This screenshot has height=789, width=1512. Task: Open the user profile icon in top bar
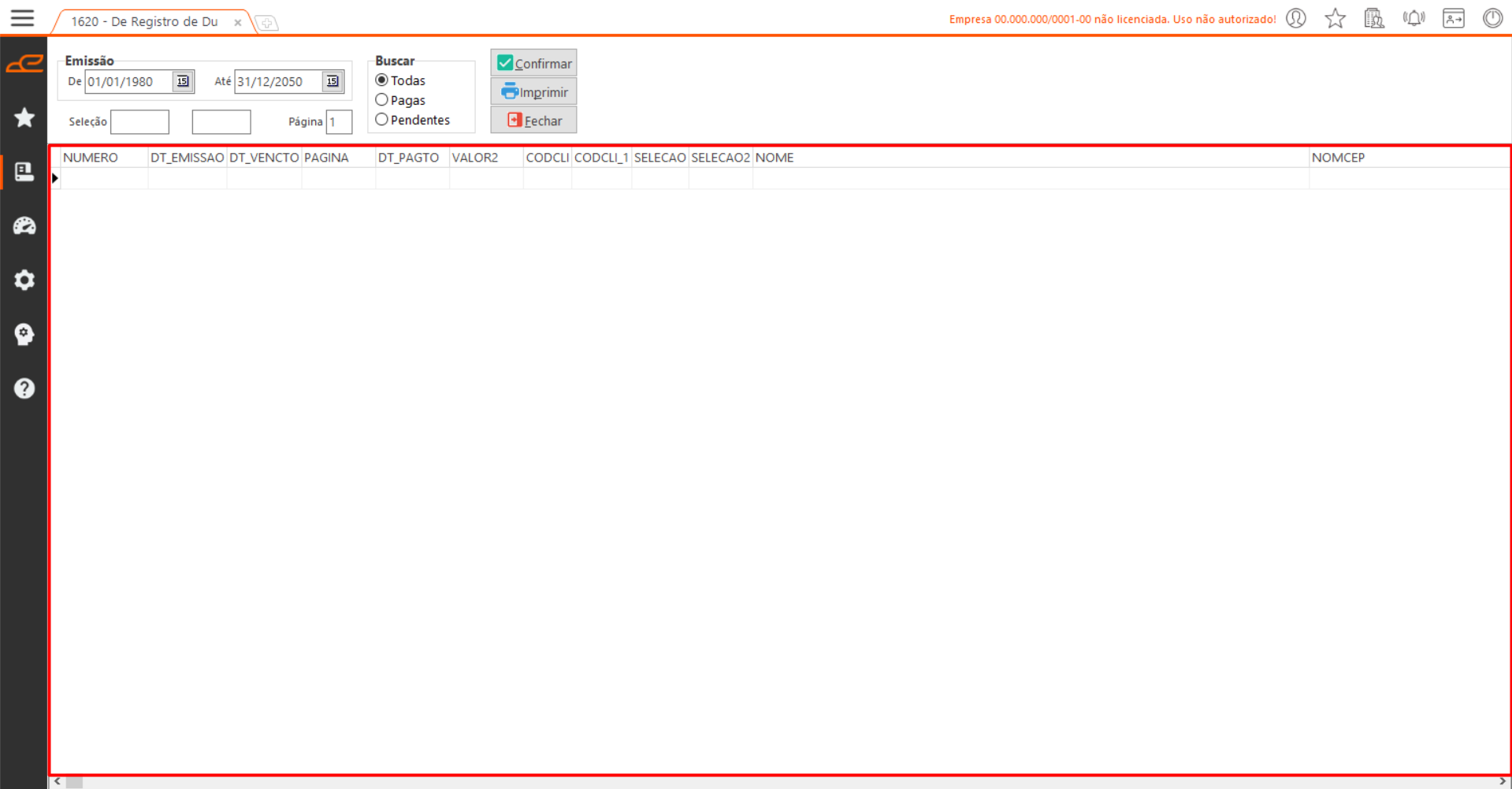[x=1296, y=18]
